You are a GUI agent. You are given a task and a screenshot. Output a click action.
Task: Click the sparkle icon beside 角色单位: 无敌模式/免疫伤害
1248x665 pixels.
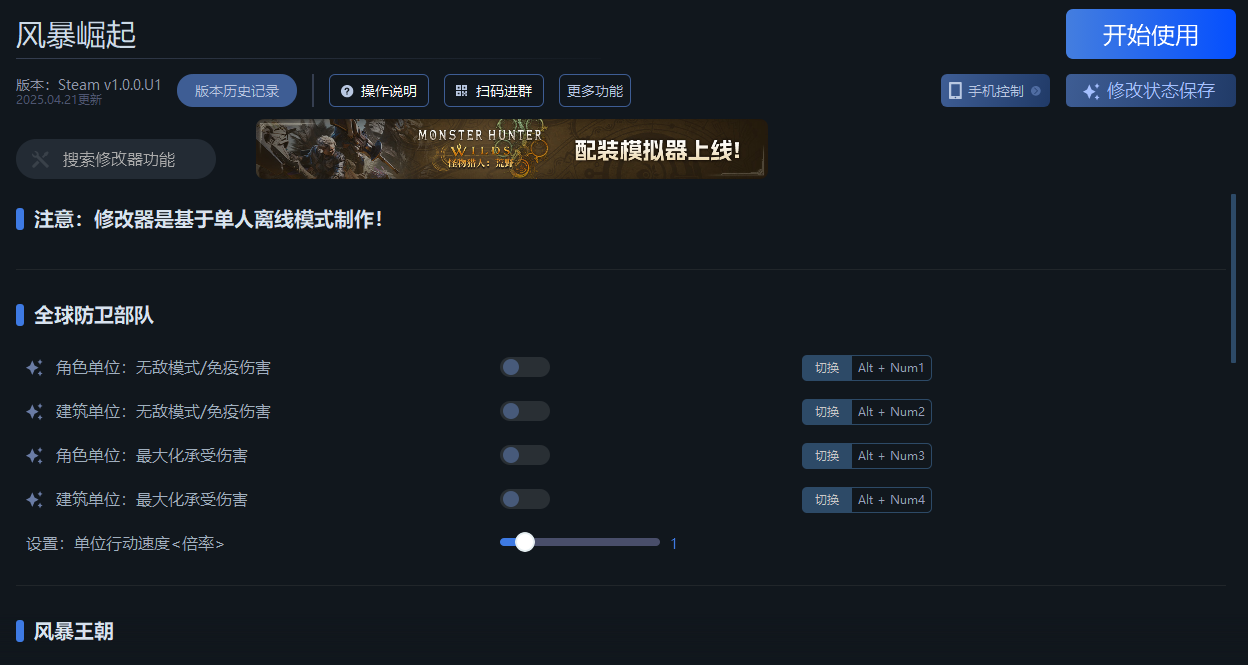pyautogui.click(x=34, y=368)
